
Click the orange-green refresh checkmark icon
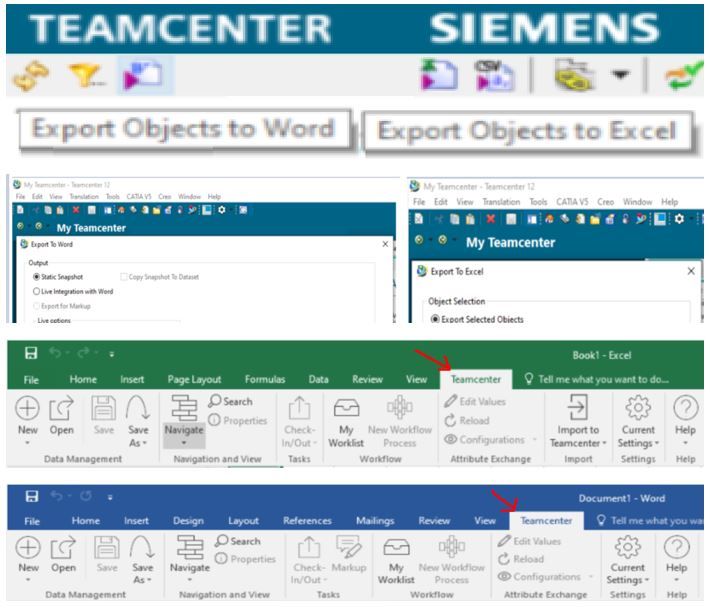pos(683,76)
